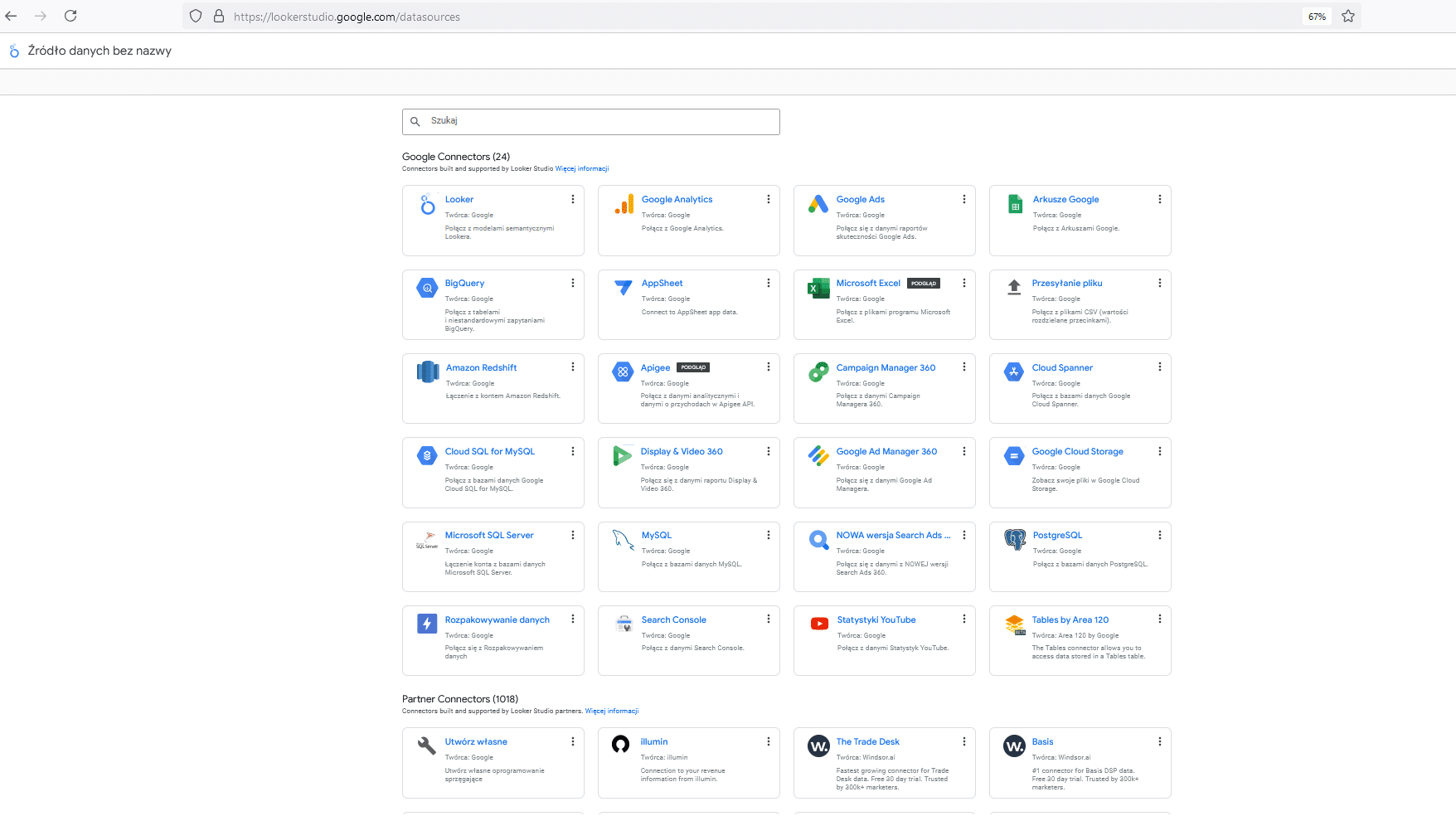Open Google Analytics card more options menu
This screenshot has height=816, width=1456.
coord(769,199)
